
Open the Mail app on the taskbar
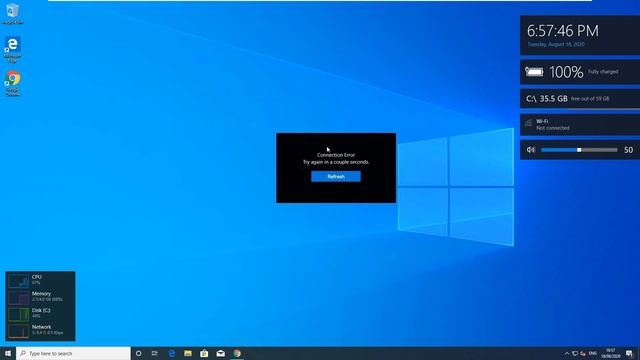pyautogui.click(x=220, y=353)
